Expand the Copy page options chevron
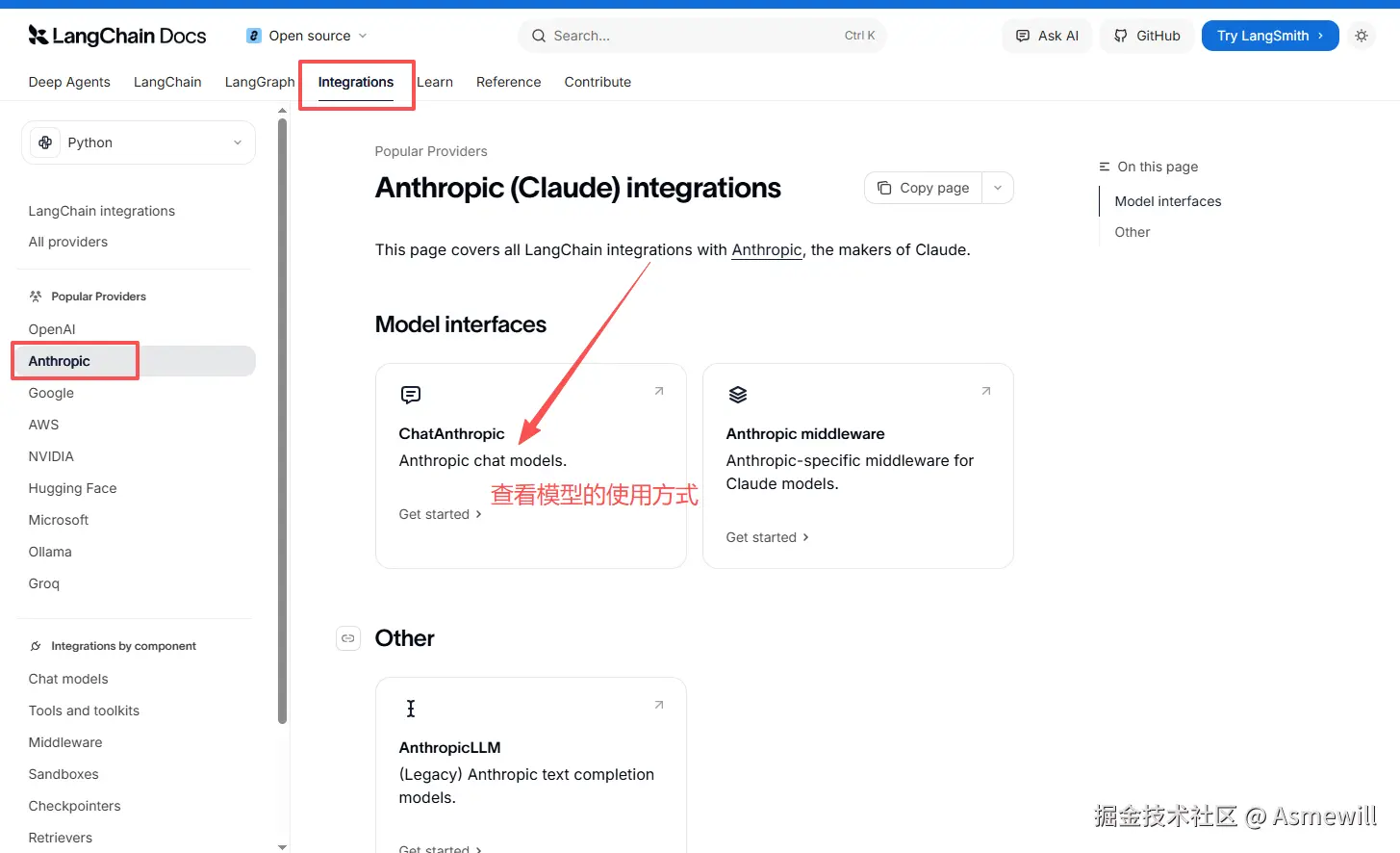The height and width of the screenshot is (853, 1400). click(998, 188)
